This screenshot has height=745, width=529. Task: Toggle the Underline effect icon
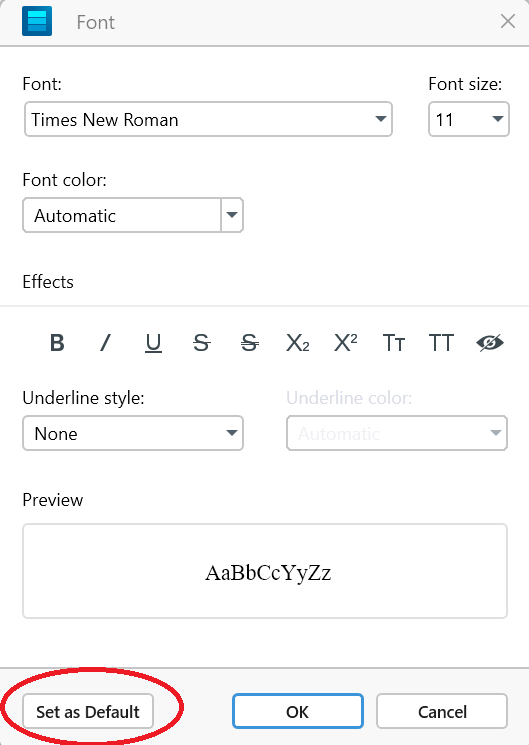coord(153,343)
